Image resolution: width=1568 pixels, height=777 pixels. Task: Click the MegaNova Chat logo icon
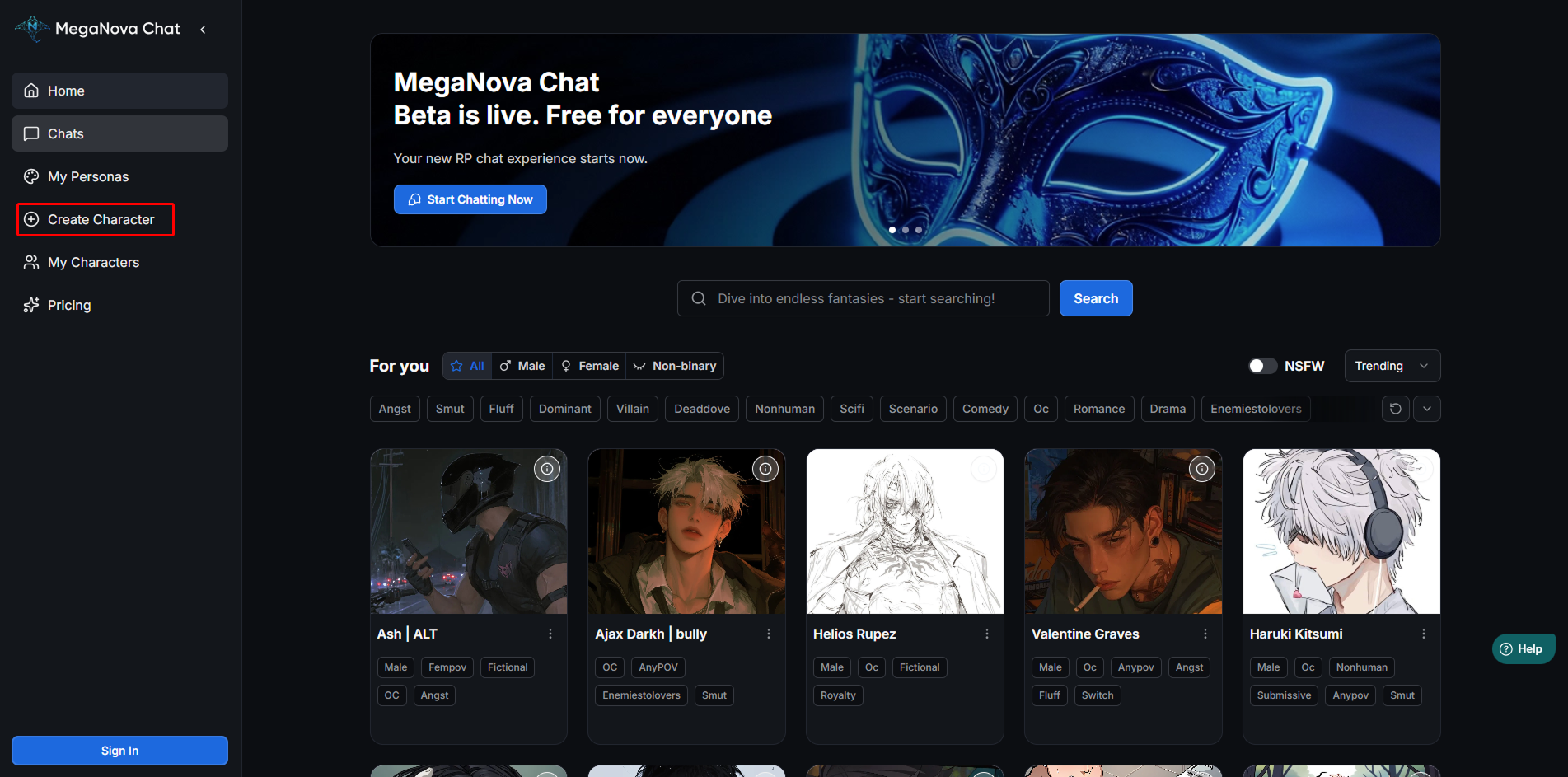click(31, 29)
